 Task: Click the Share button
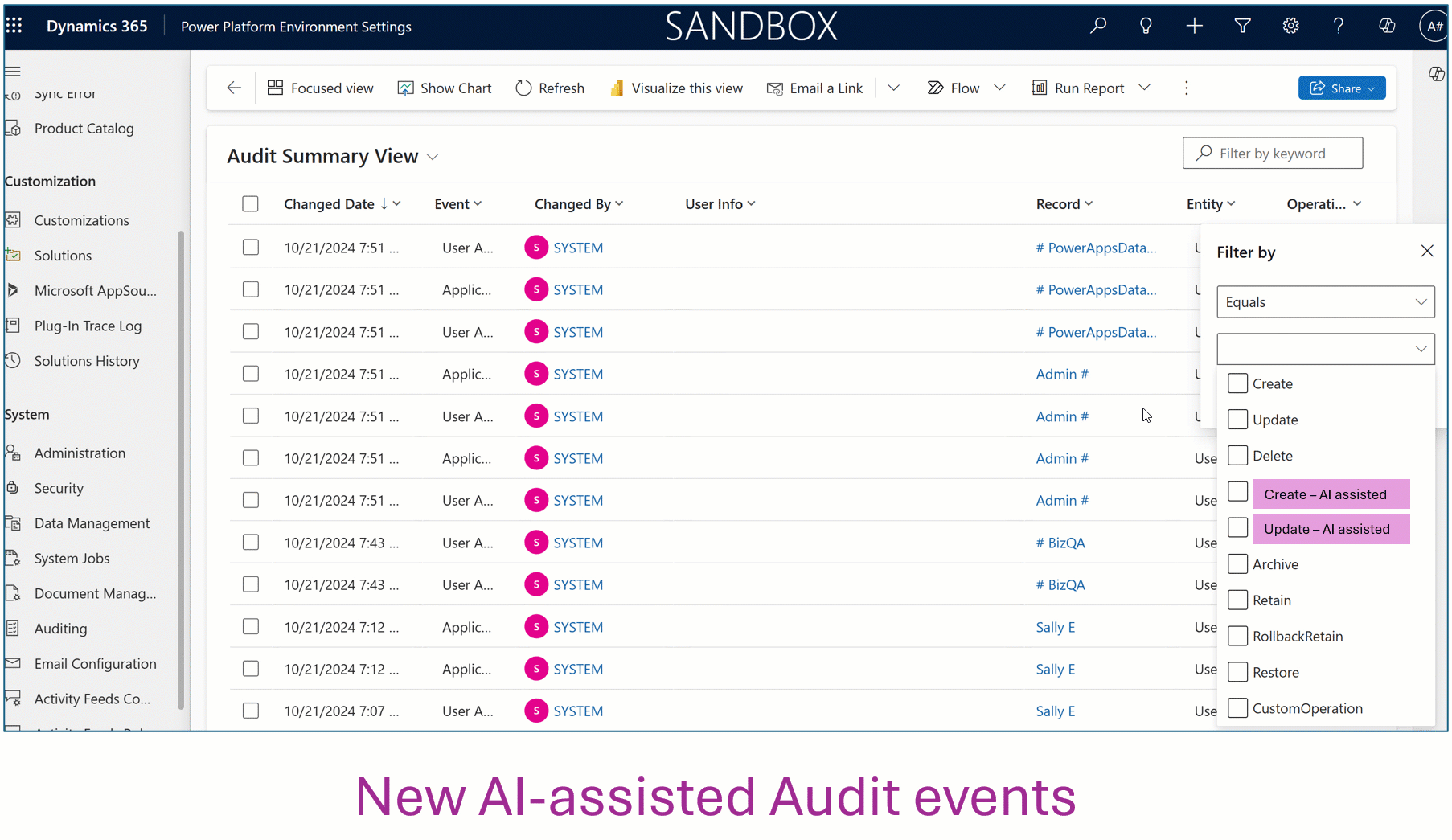point(1341,88)
